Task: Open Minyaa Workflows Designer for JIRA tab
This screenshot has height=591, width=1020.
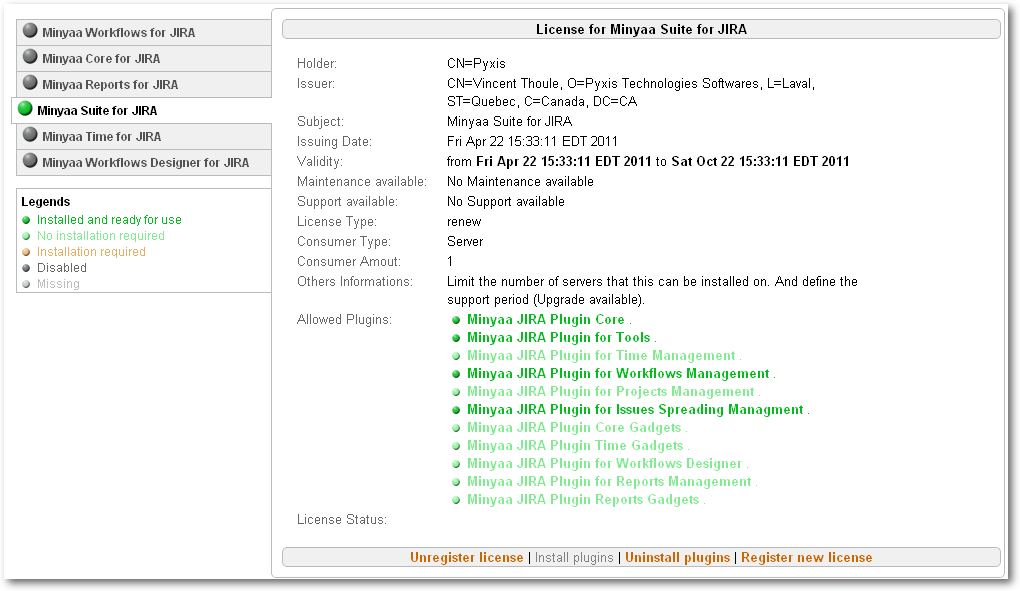Action: (144, 163)
